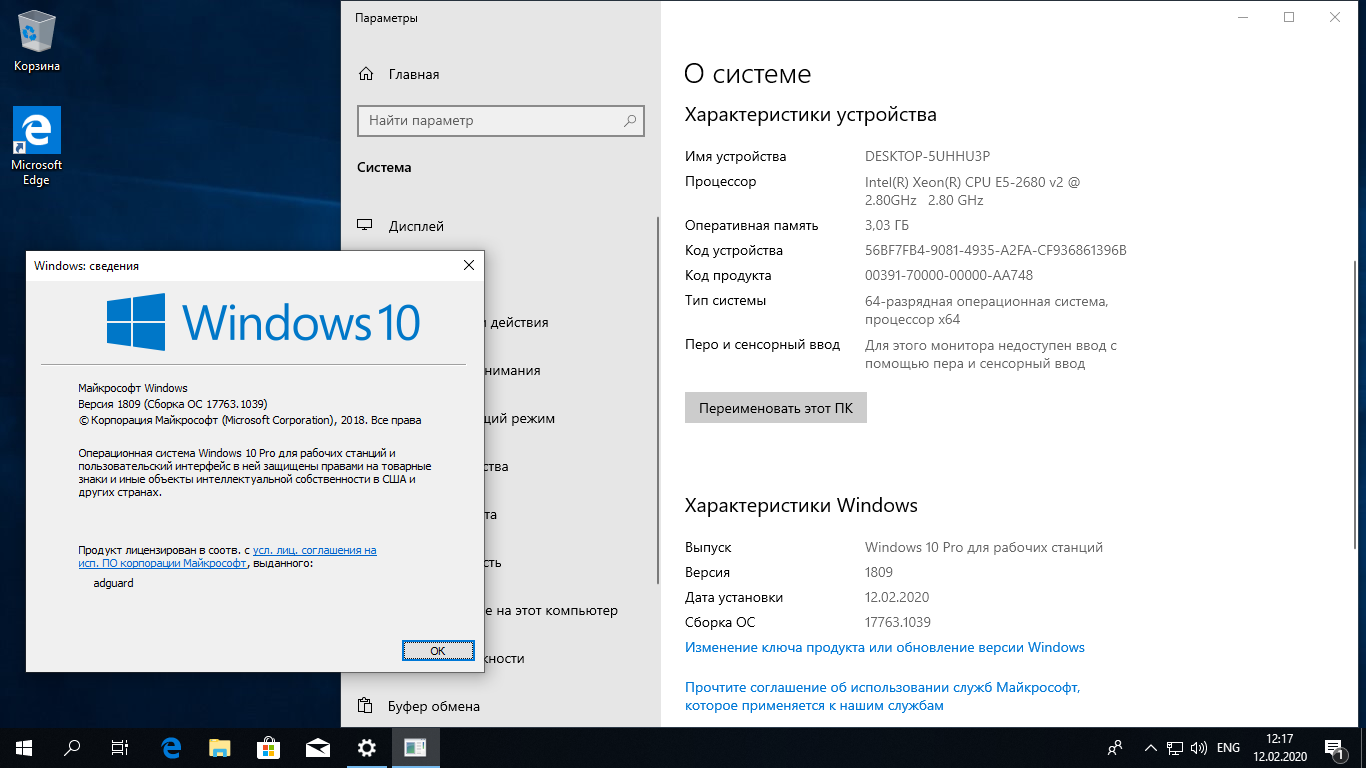Close the Windows: сведения dialog
This screenshot has width=1366, height=768.
coord(469,265)
